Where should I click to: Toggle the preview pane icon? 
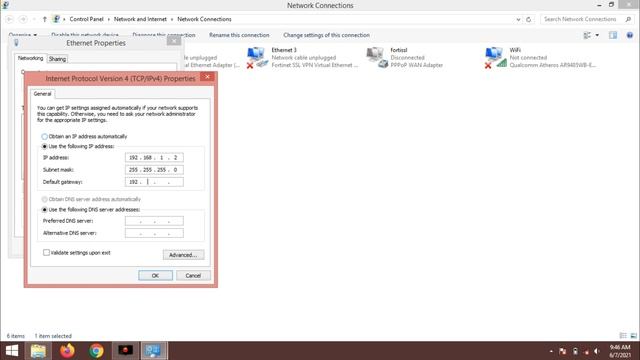[613, 36]
